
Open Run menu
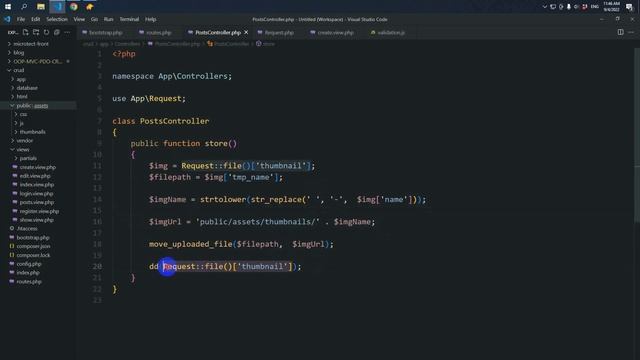tap(109, 19)
